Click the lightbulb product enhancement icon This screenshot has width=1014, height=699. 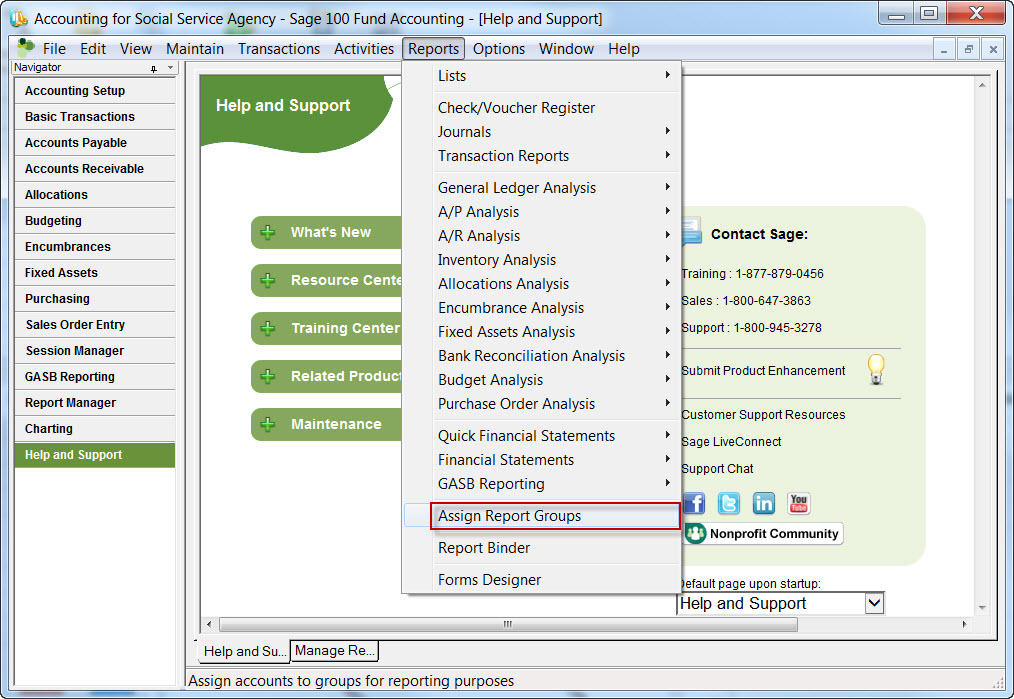click(876, 369)
